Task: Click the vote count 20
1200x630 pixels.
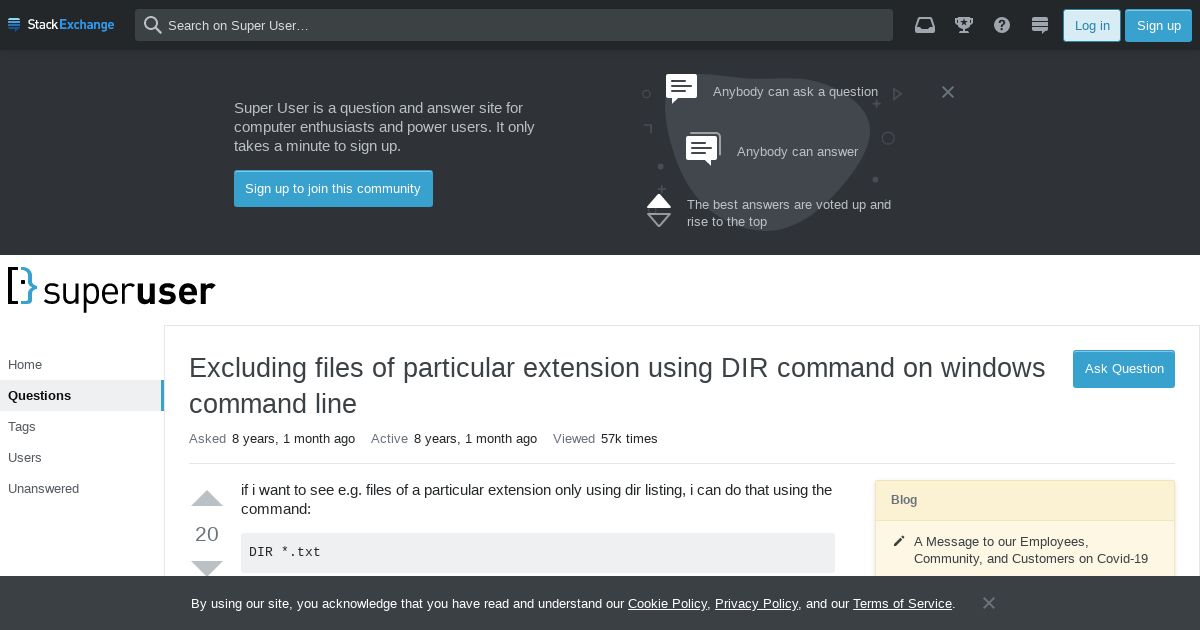Action: pos(207,534)
